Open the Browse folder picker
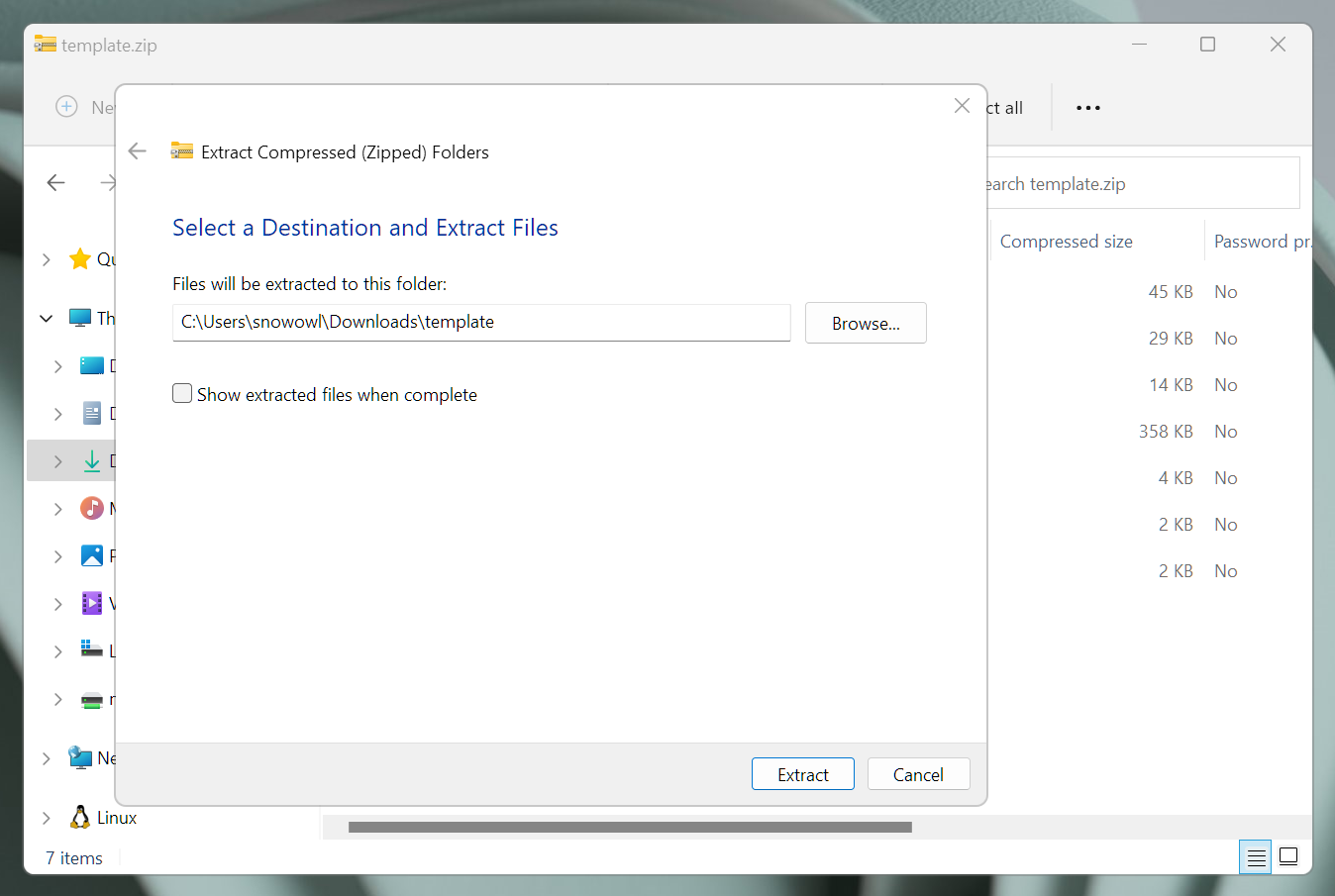 pyautogui.click(x=866, y=324)
